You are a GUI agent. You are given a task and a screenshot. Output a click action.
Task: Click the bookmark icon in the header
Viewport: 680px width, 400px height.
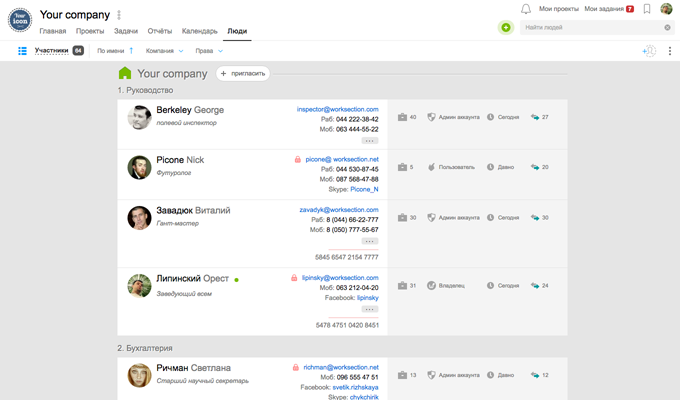tap(647, 9)
